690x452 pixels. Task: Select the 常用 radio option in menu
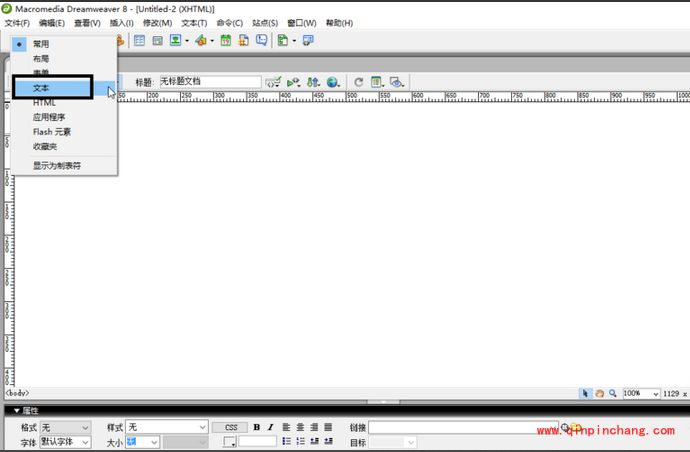pyautogui.click(x=40, y=44)
